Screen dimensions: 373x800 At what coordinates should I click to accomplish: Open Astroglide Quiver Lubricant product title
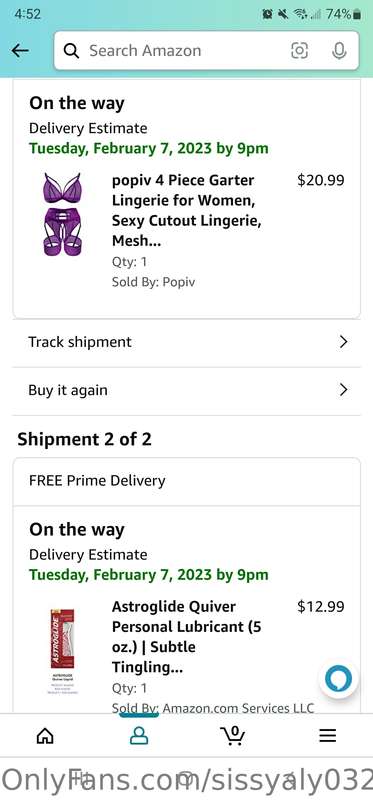187,637
